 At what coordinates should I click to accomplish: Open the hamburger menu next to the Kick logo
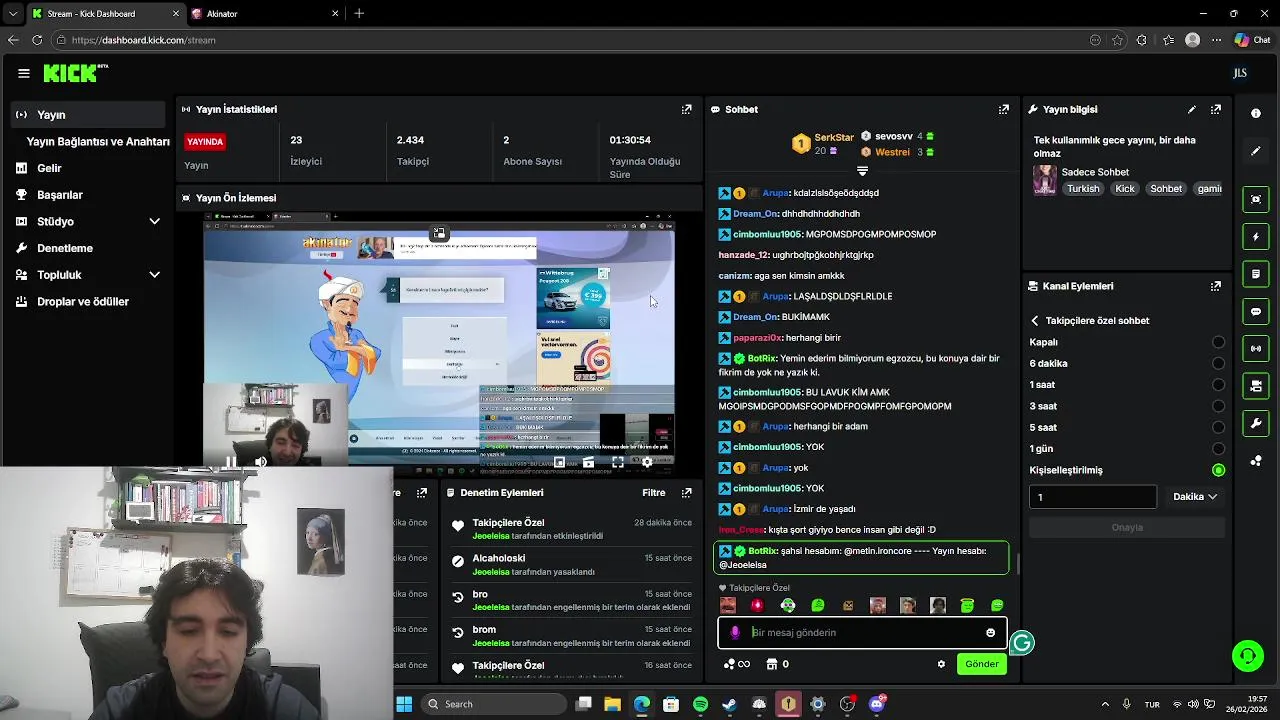23,73
